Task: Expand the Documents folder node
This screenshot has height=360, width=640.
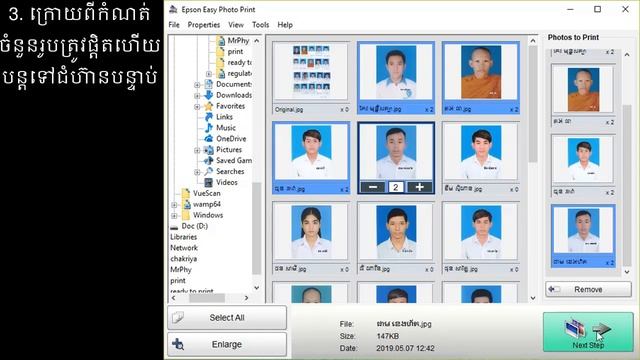Action: click(x=197, y=85)
